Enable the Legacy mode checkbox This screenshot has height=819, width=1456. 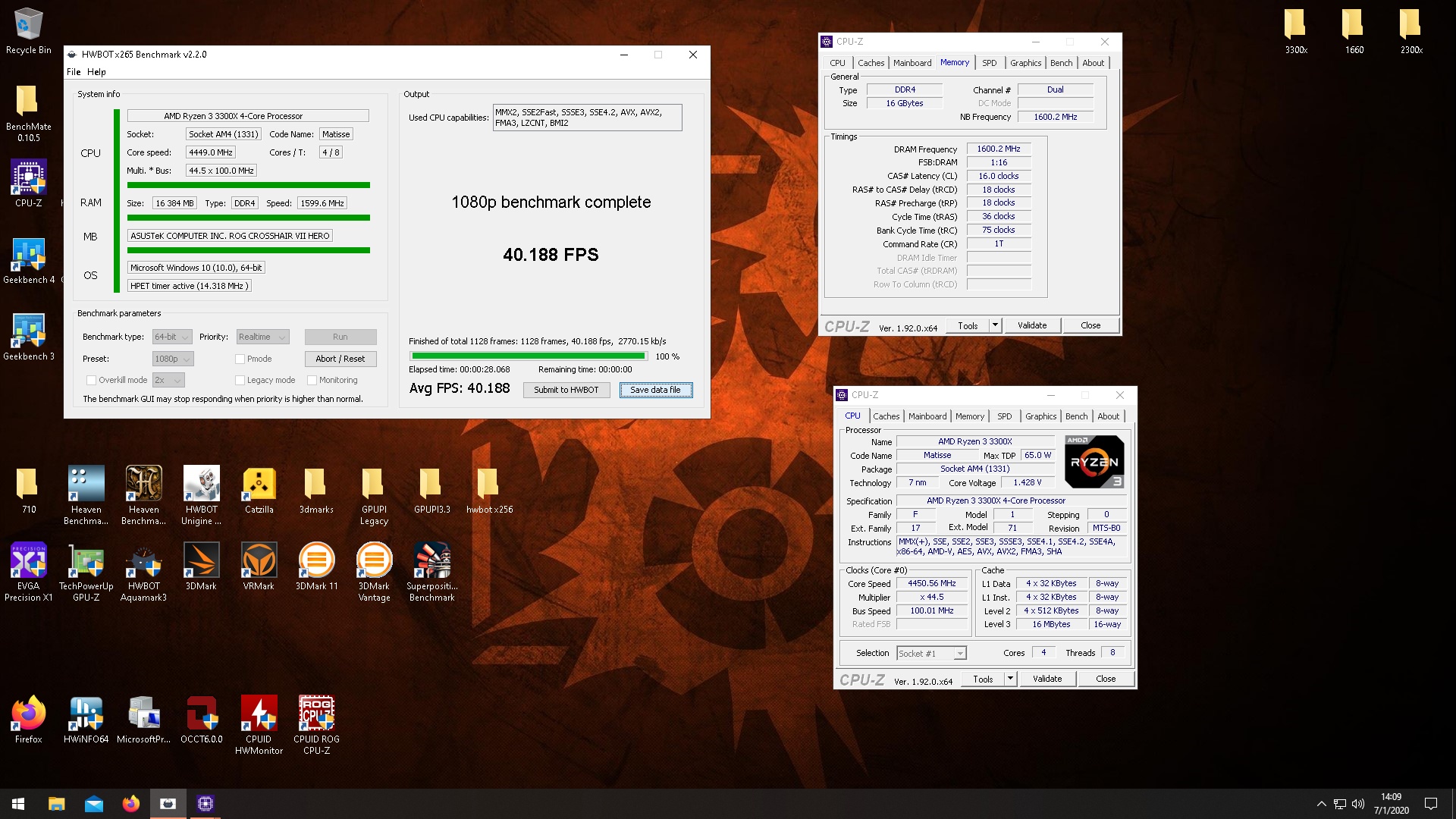pos(240,380)
